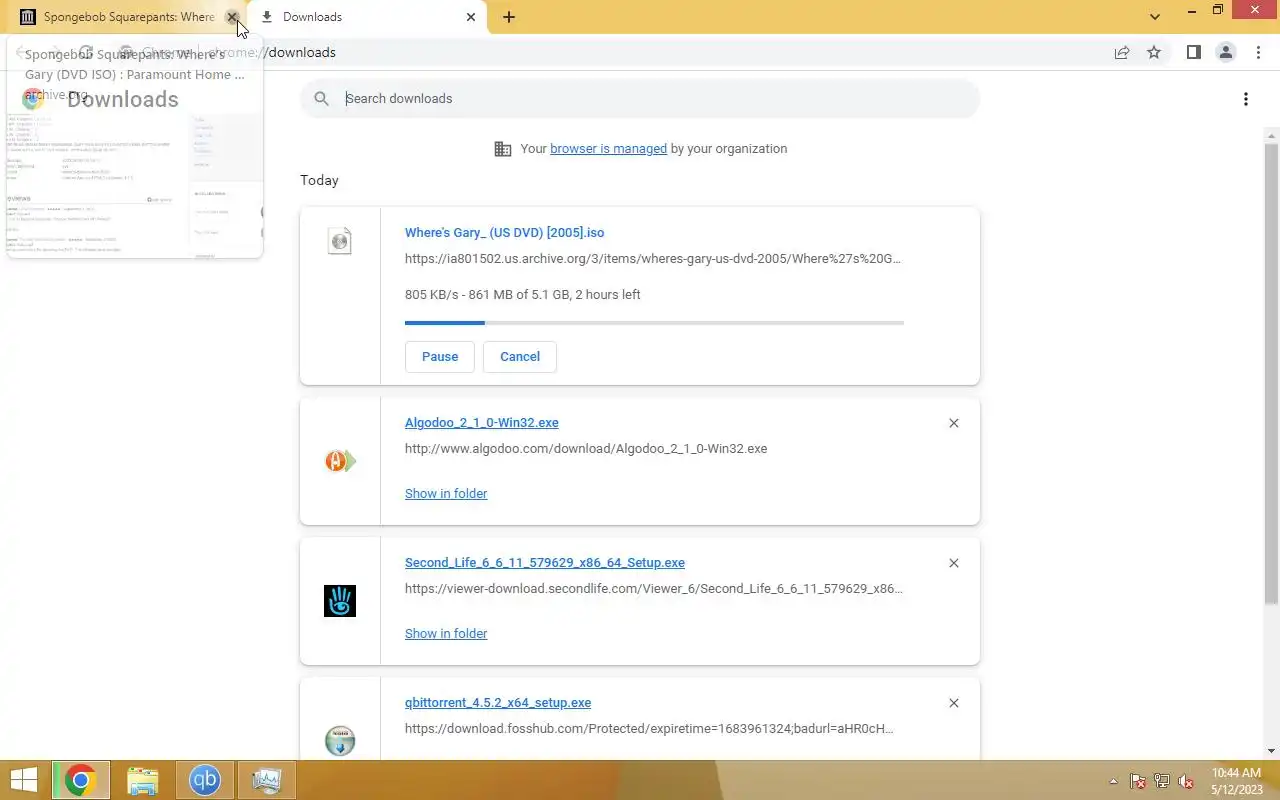This screenshot has height=800, width=1280.
Task: Remove Second Life download from list
Action: (x=954, y=563)
